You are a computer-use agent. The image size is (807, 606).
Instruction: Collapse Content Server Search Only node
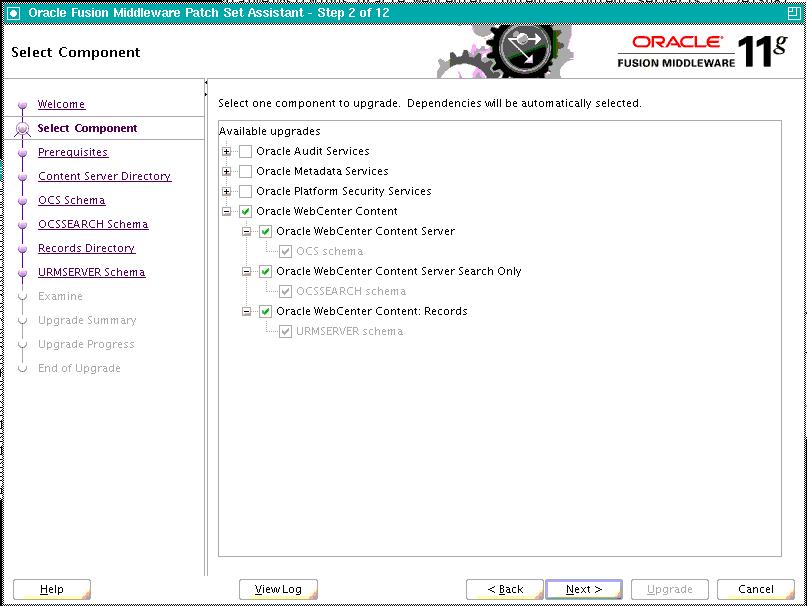point(247,271)
